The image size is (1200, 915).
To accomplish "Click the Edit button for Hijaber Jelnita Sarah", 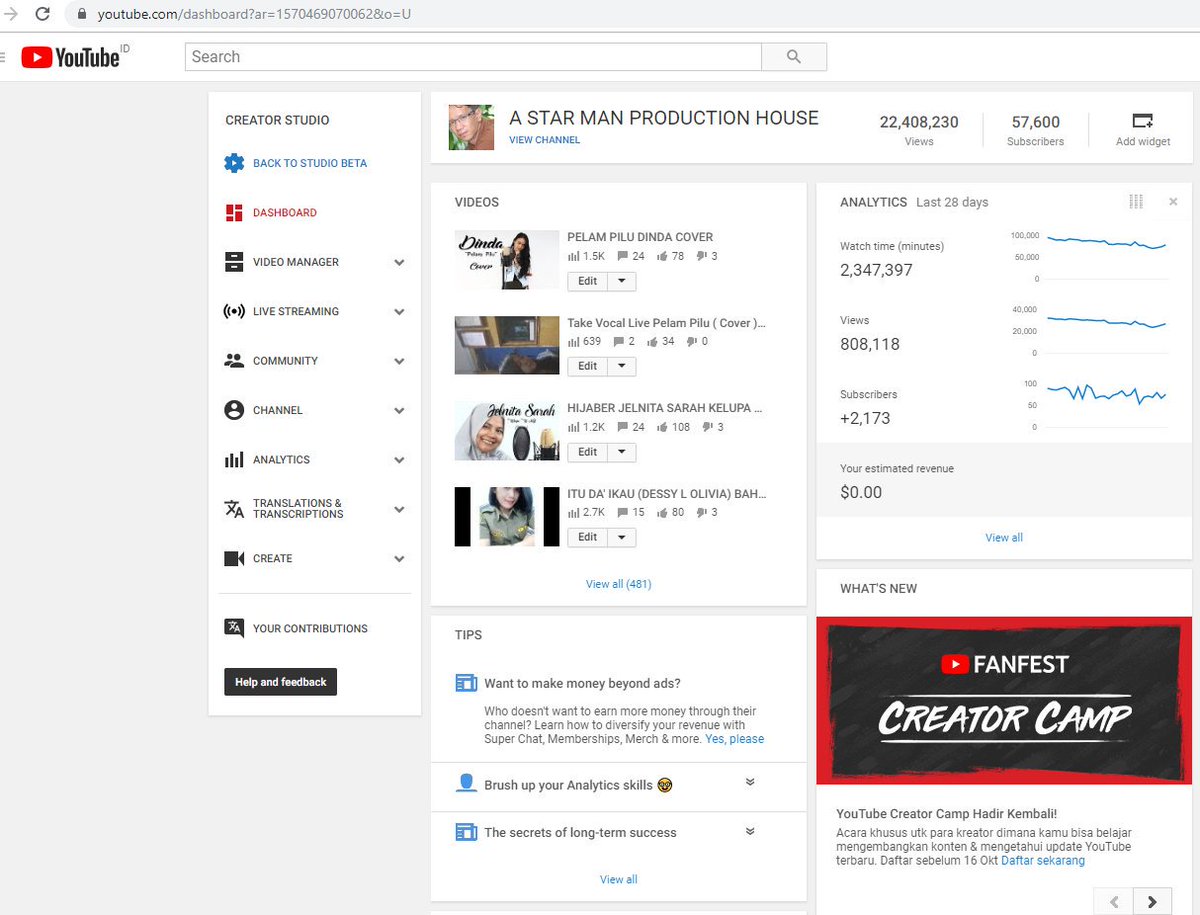I will tap(588, 452).
